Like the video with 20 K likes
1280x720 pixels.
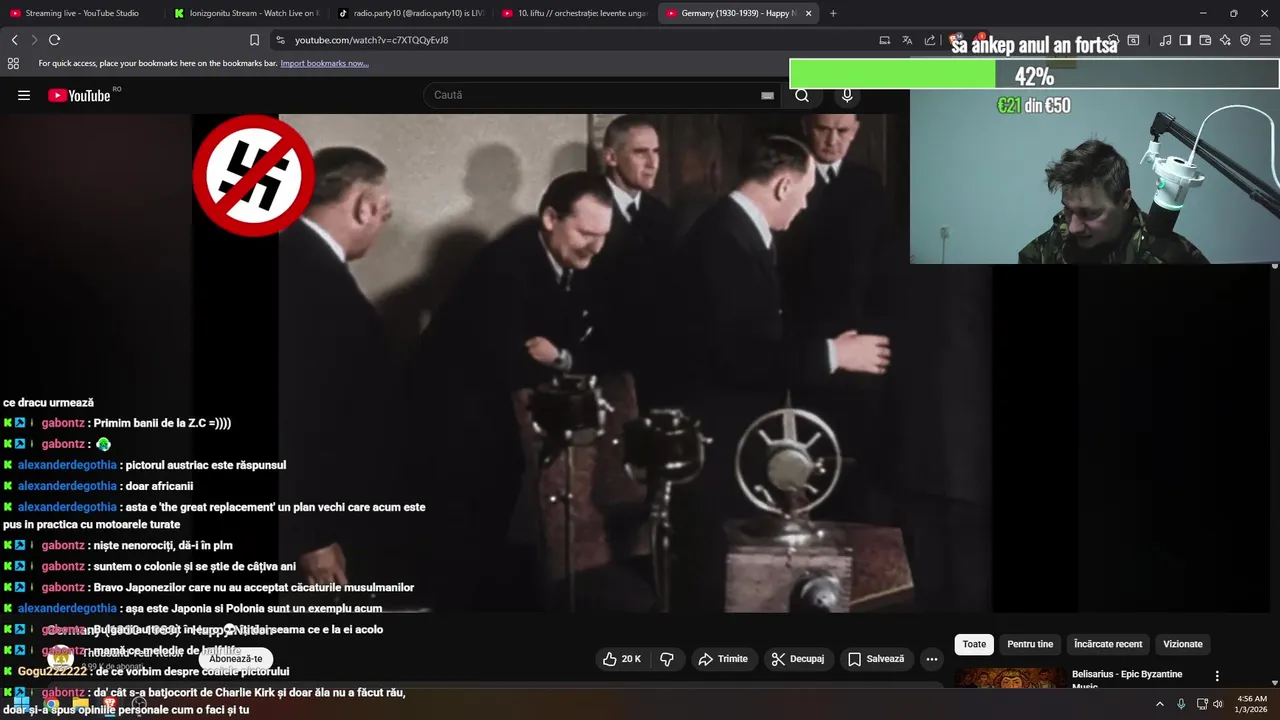click(621, 659)
